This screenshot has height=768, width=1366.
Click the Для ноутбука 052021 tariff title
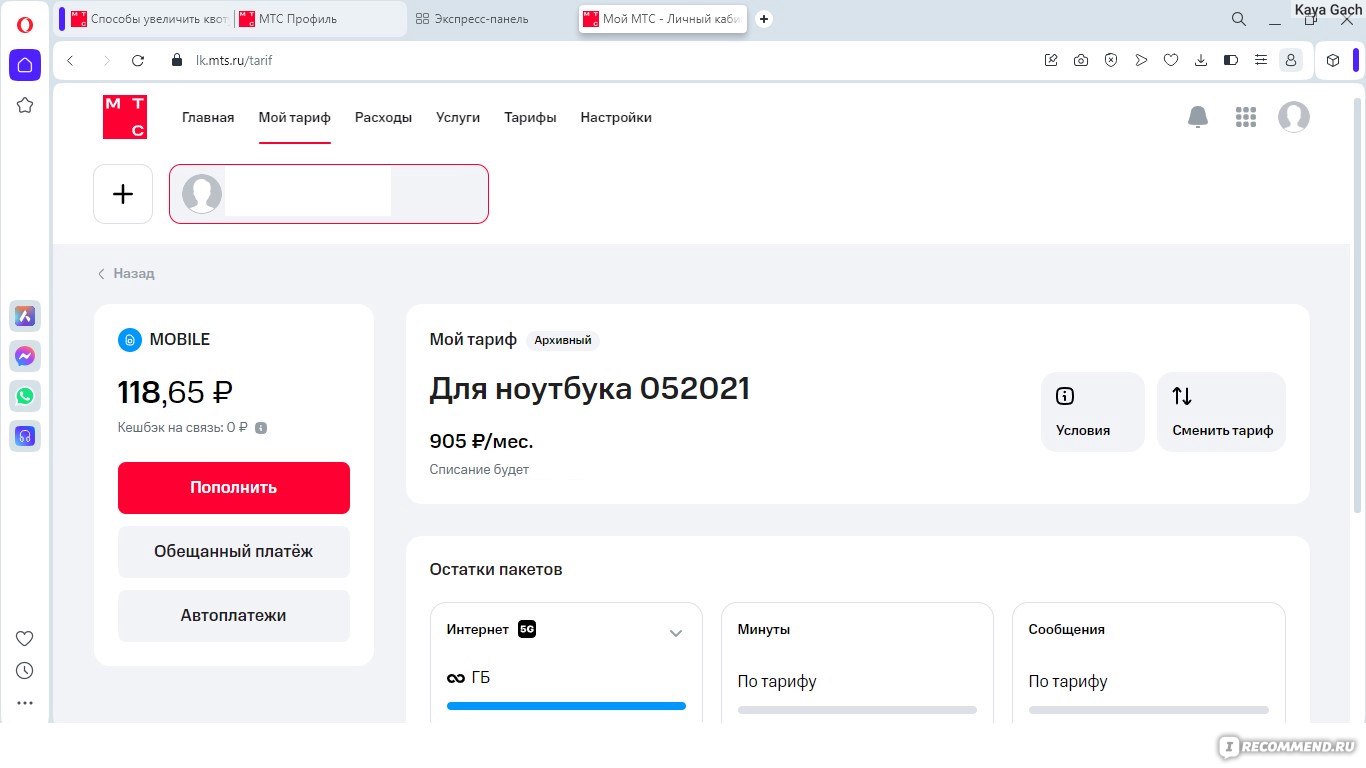[590, 388]
